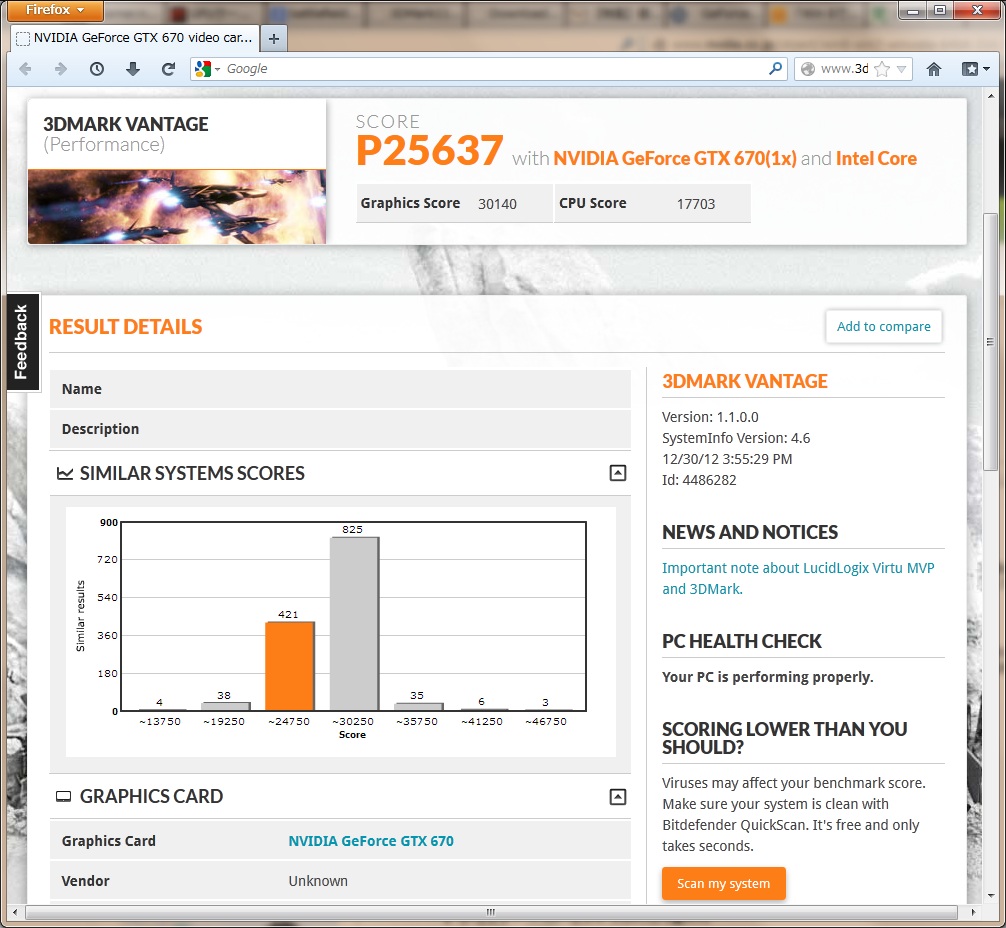Open the Firefox application menu button
This screenshot has height=928, width=1006.
pyautogui.click(x=55, y=10)
